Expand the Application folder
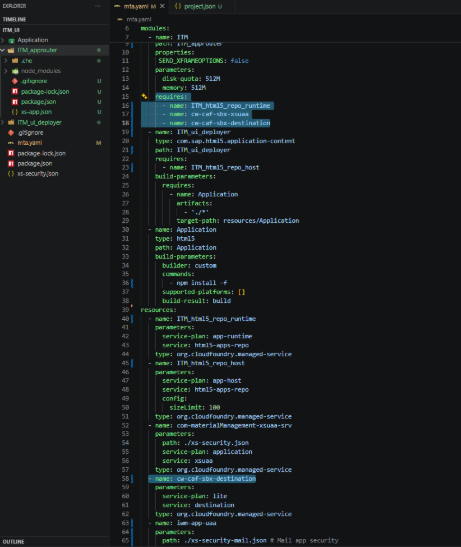The height and width of the screenshot is (547, 461). (x=3, y=40)
